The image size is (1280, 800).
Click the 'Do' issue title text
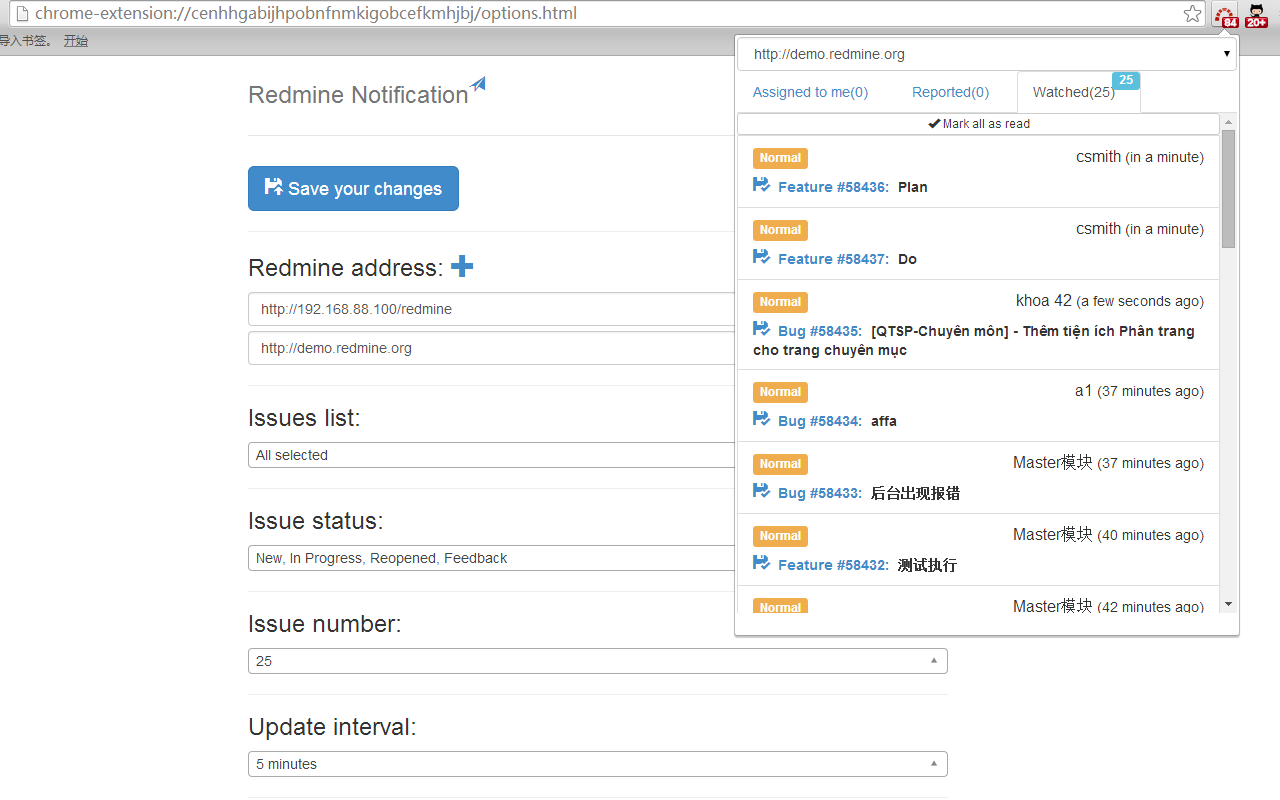907,259
